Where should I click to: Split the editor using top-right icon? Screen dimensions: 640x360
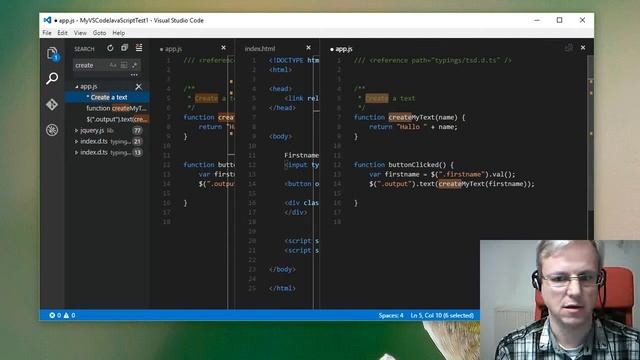(569, 48)
